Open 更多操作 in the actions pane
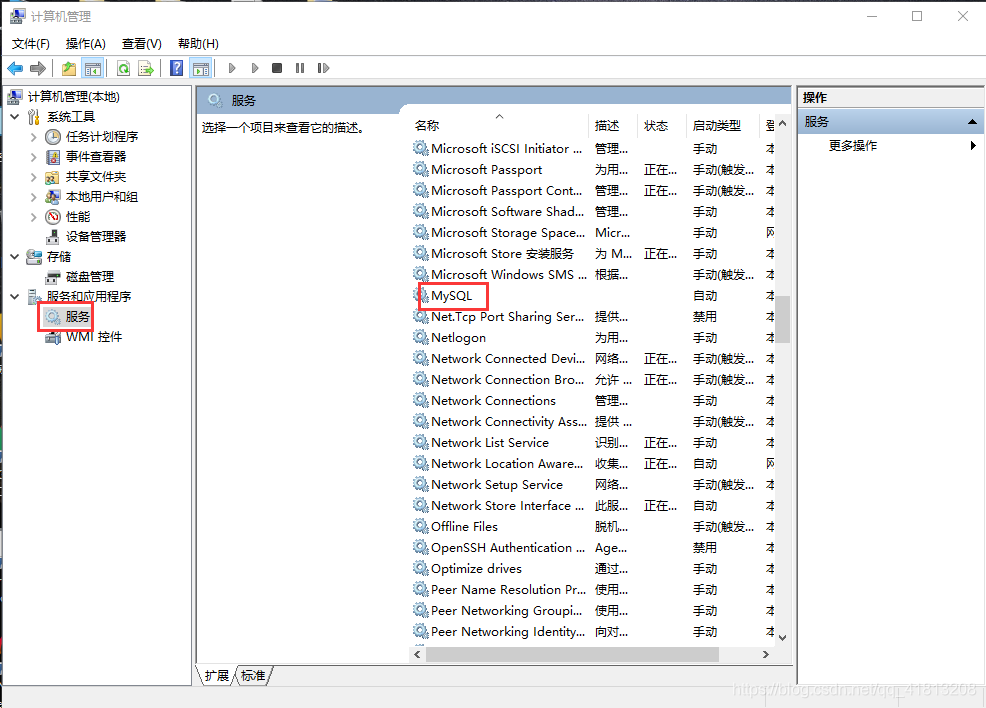 point(853,145)
